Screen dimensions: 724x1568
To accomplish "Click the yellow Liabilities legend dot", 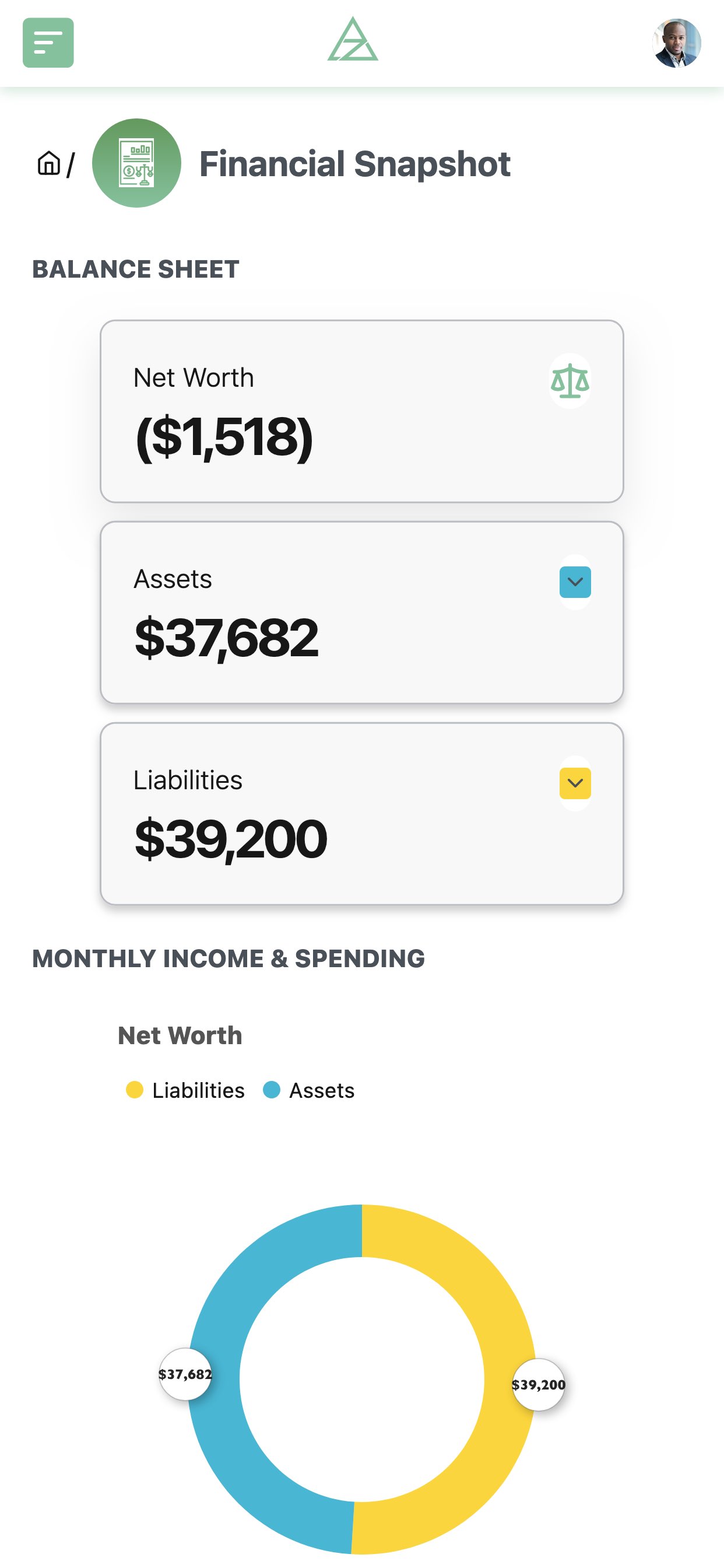I will [135, 1090].
